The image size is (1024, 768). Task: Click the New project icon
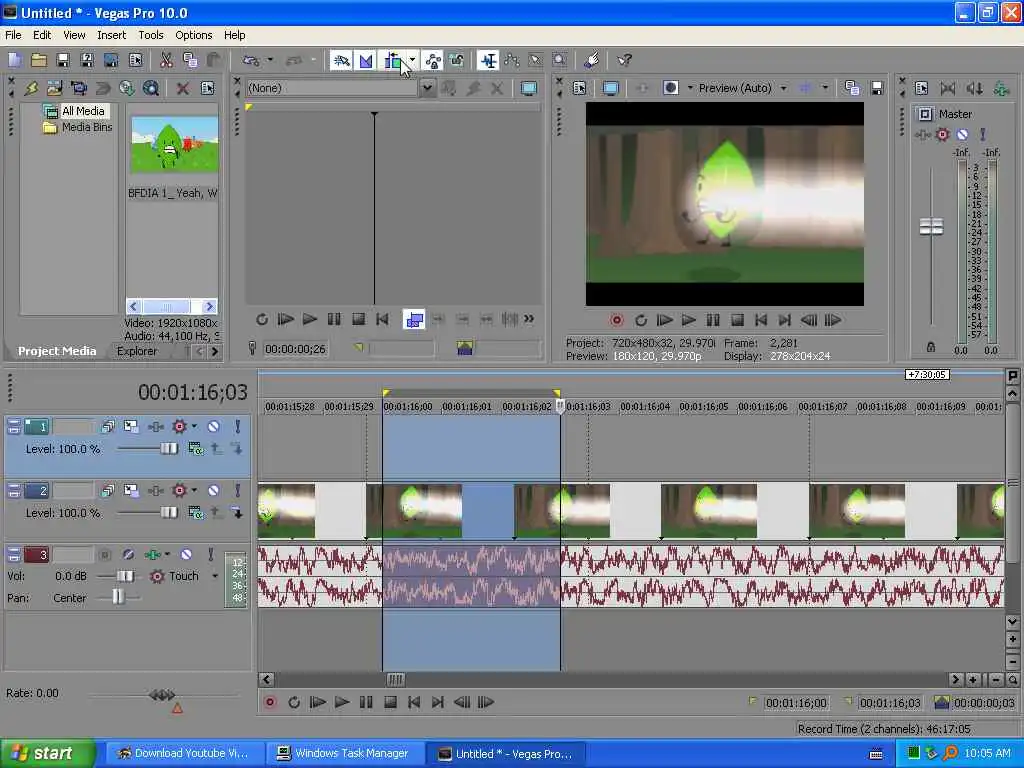click(x=14, y=61)
